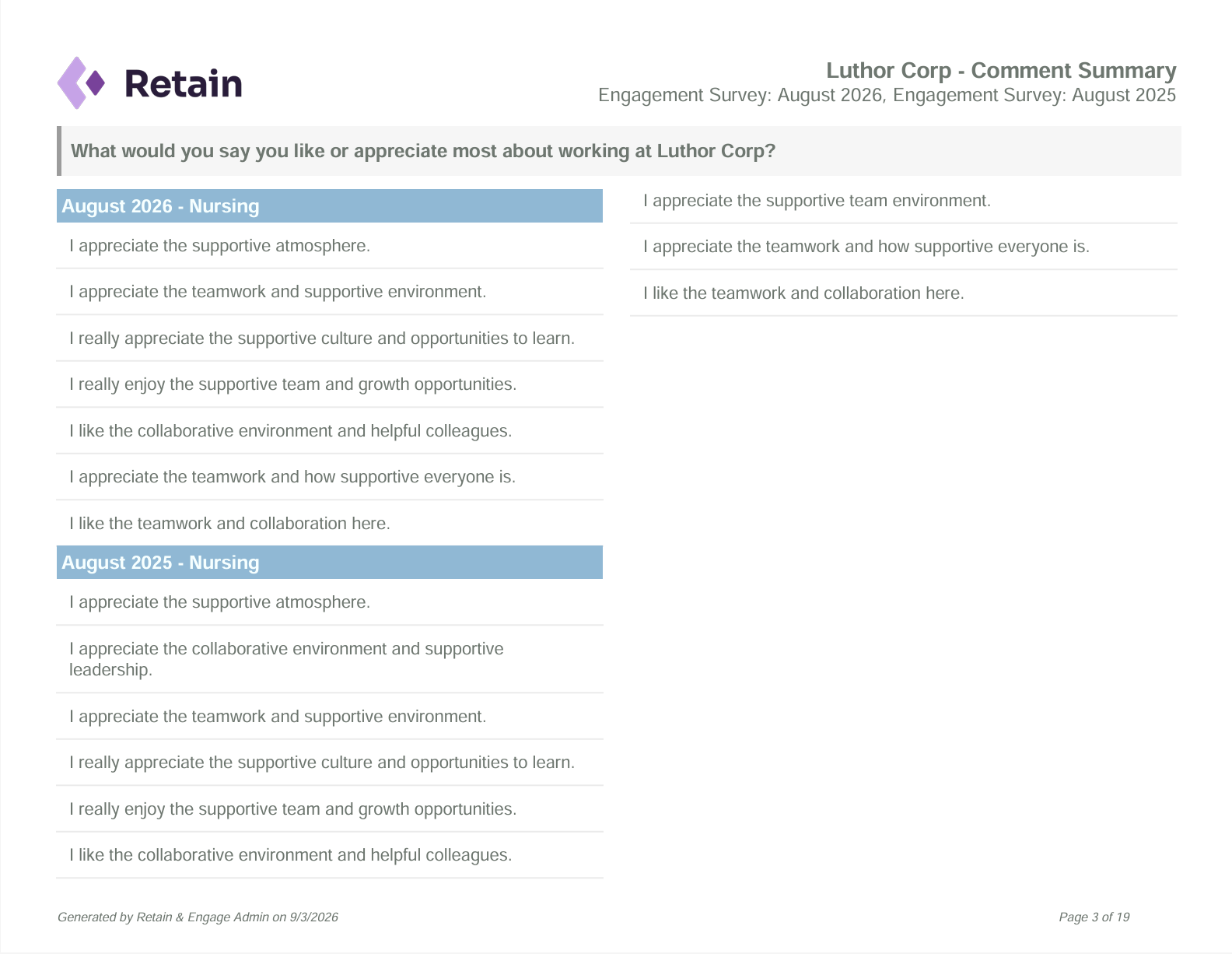This screenshot has width=1232, height=954.
Task: Click the 'Page 3 of 19' indicator
Action: tap(1094, 917)
